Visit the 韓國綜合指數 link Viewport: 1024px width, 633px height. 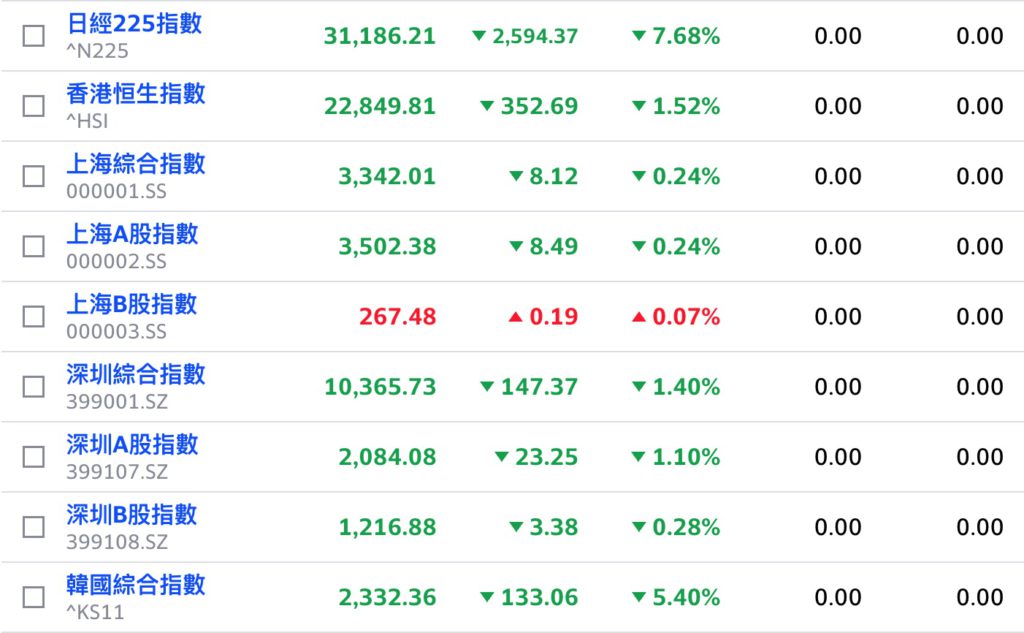(x=136, y=585)
